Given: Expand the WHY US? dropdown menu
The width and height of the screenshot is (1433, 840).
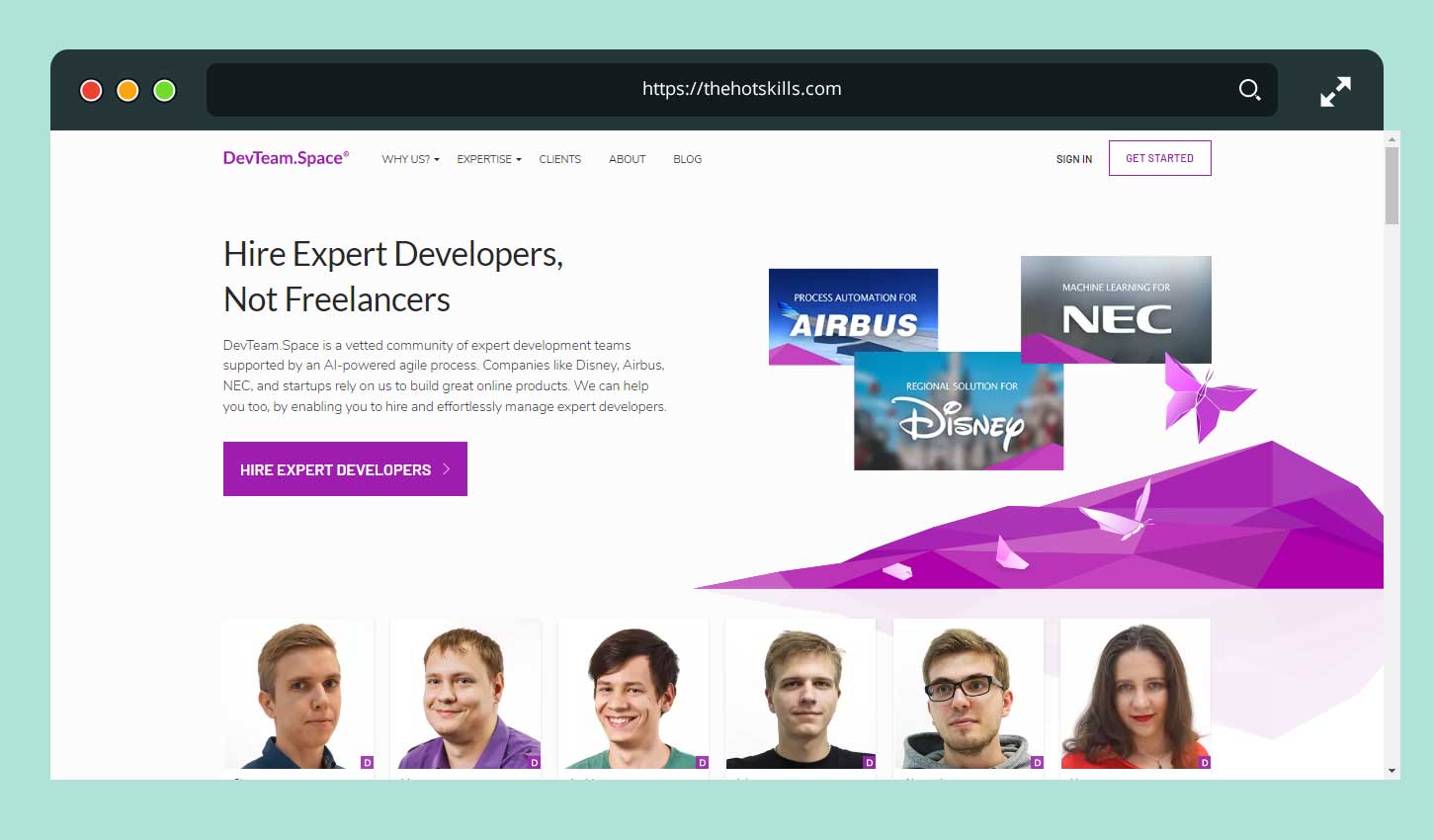Looking at the screenshot, I should 410,159.
